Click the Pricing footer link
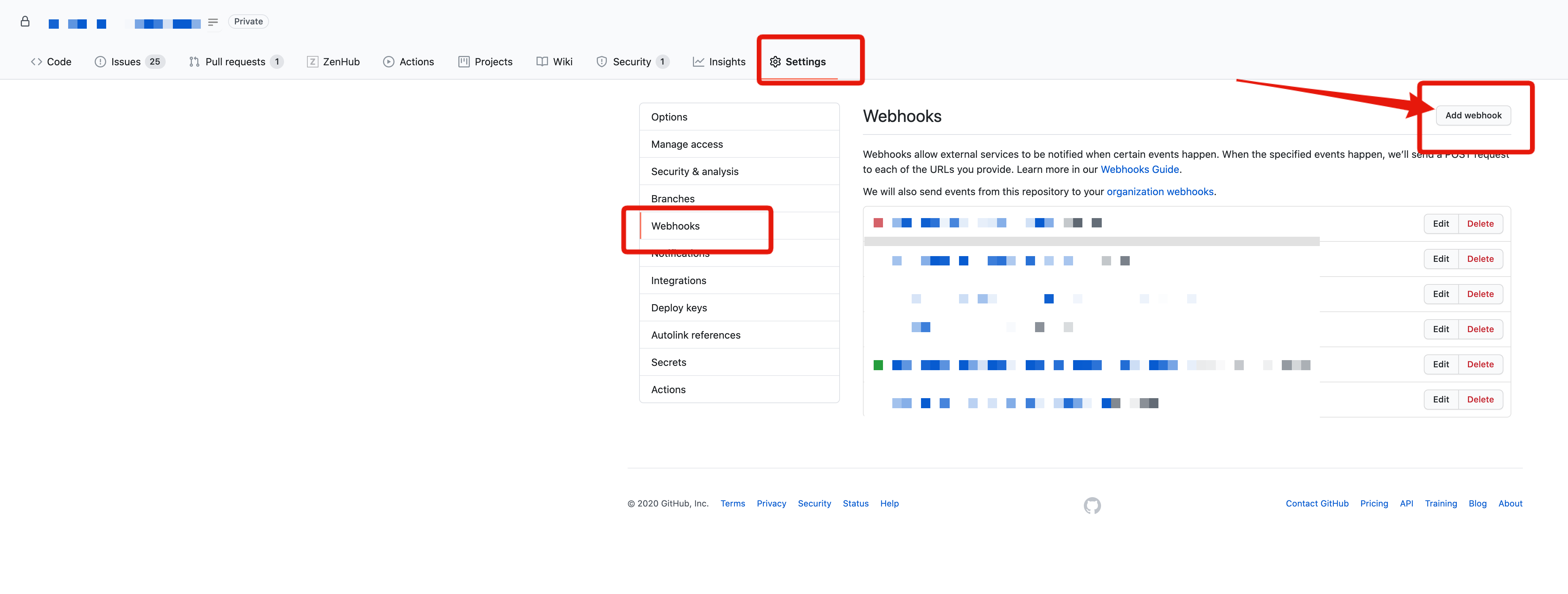1568x594 pixels. (x=1374, y=504)
